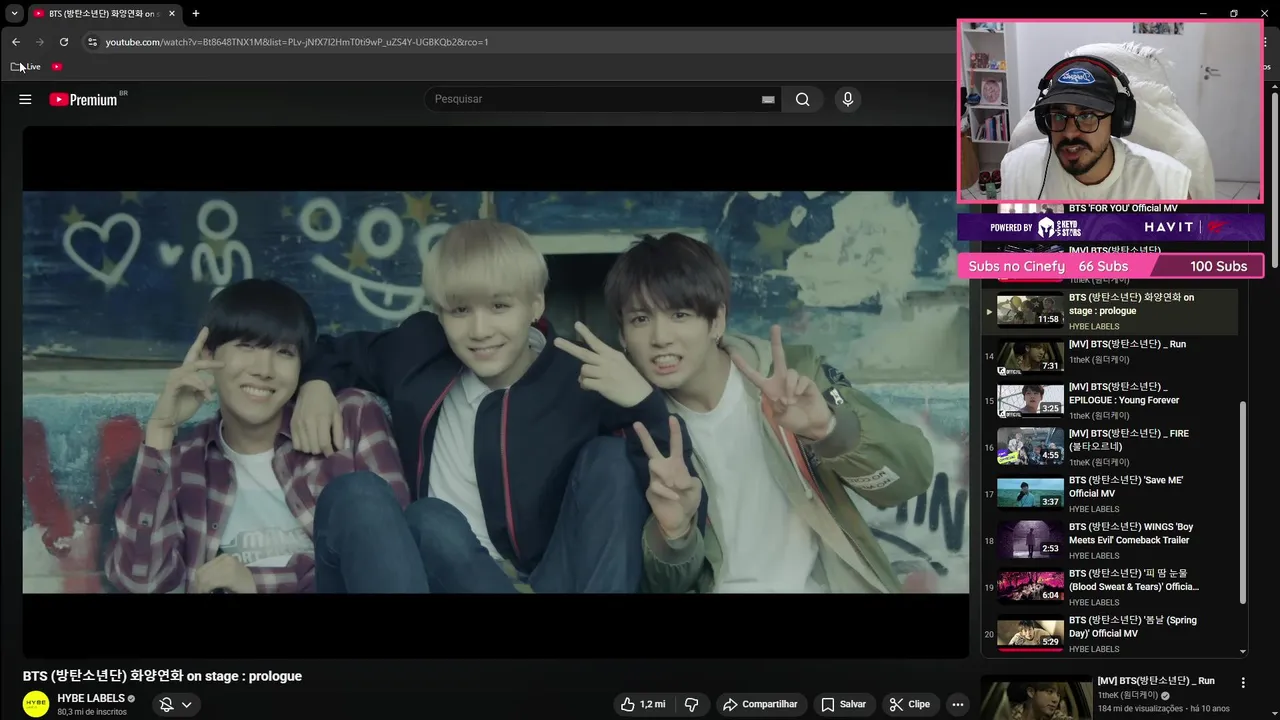
Task: Reload the page with refresh icon
Action: click(x=64, y=42)
